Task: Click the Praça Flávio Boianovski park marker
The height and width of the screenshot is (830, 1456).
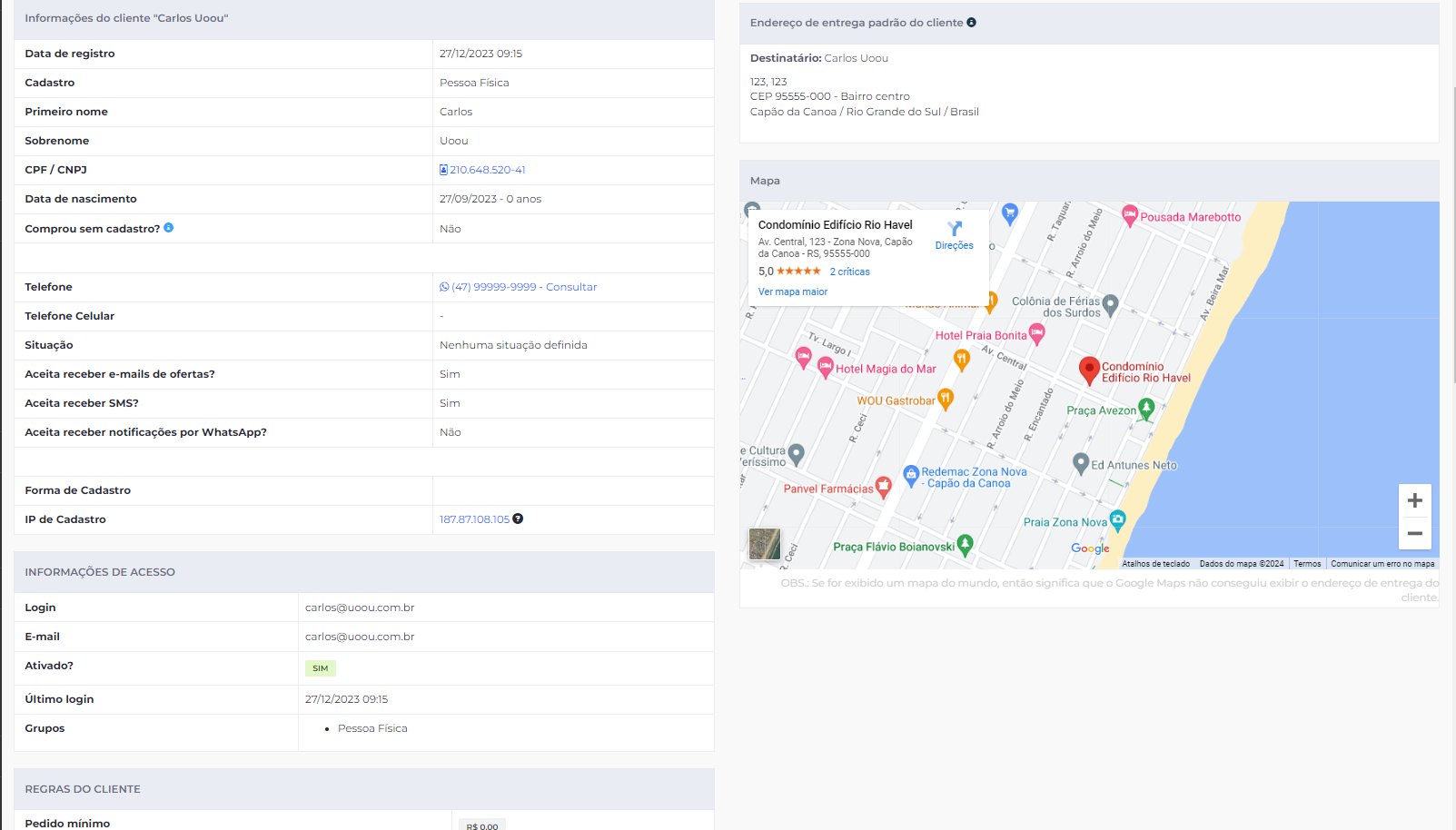Action: point(965,546)
